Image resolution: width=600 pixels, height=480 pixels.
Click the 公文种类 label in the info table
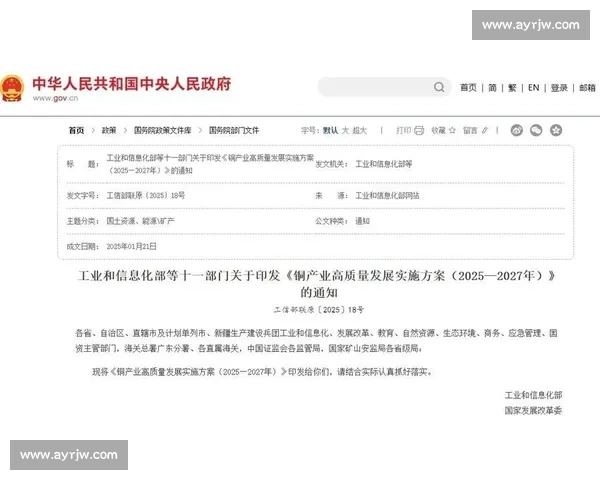coord(331,221)
